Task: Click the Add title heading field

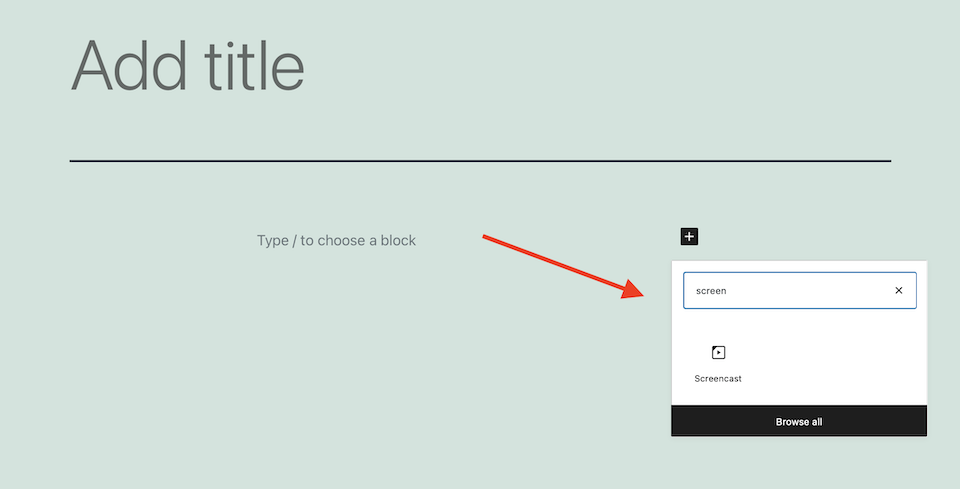Action: click(x=187, y=66)
